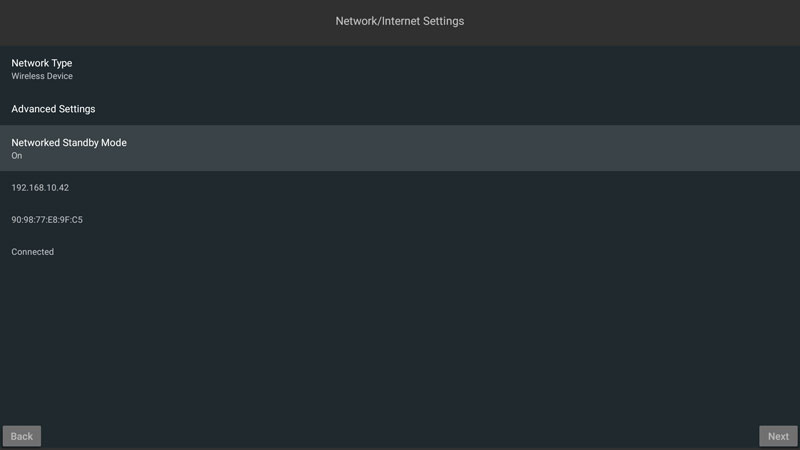
Task: Click the Networked Standby Mode label
Action: [69, 143]
